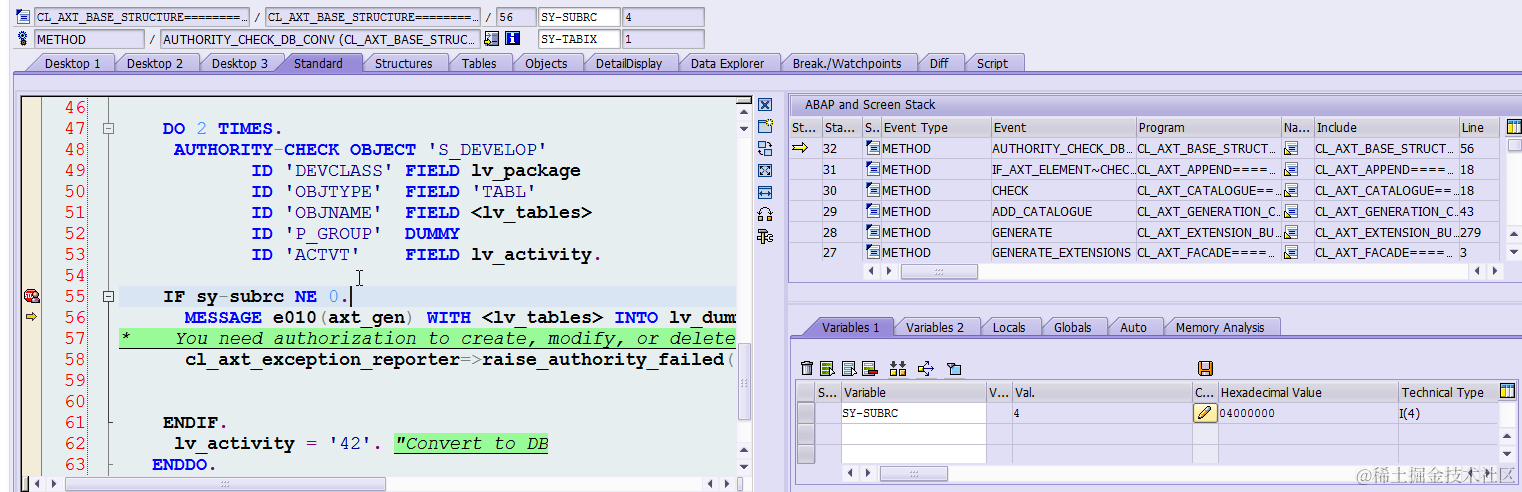Open the Objects tab
Viewport: 1522px width, 492px height.
click(x=546, y=63)
